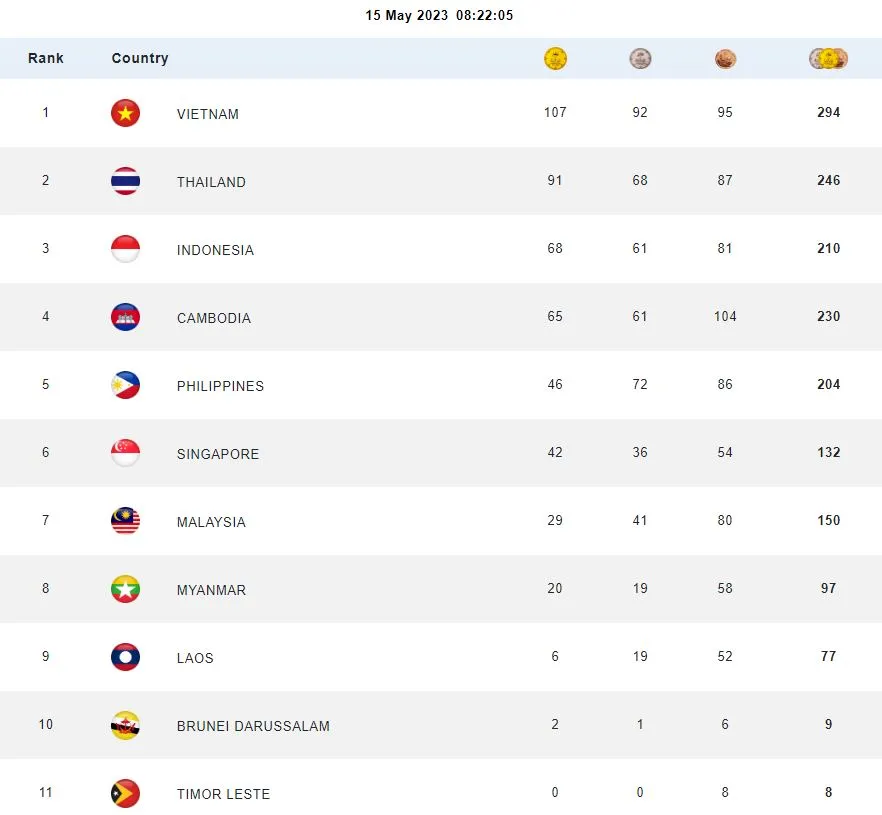Click the Cambodia flag icon
The height and width of the screenshot is (815, 882).
pyautogui.click(x=125, y=317)
